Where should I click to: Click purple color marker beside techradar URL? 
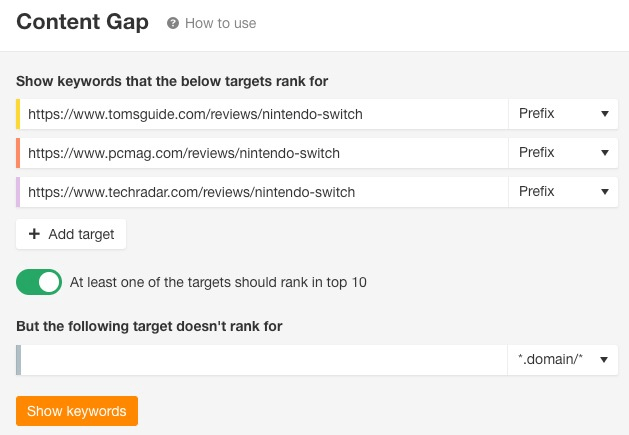(18, 192)
